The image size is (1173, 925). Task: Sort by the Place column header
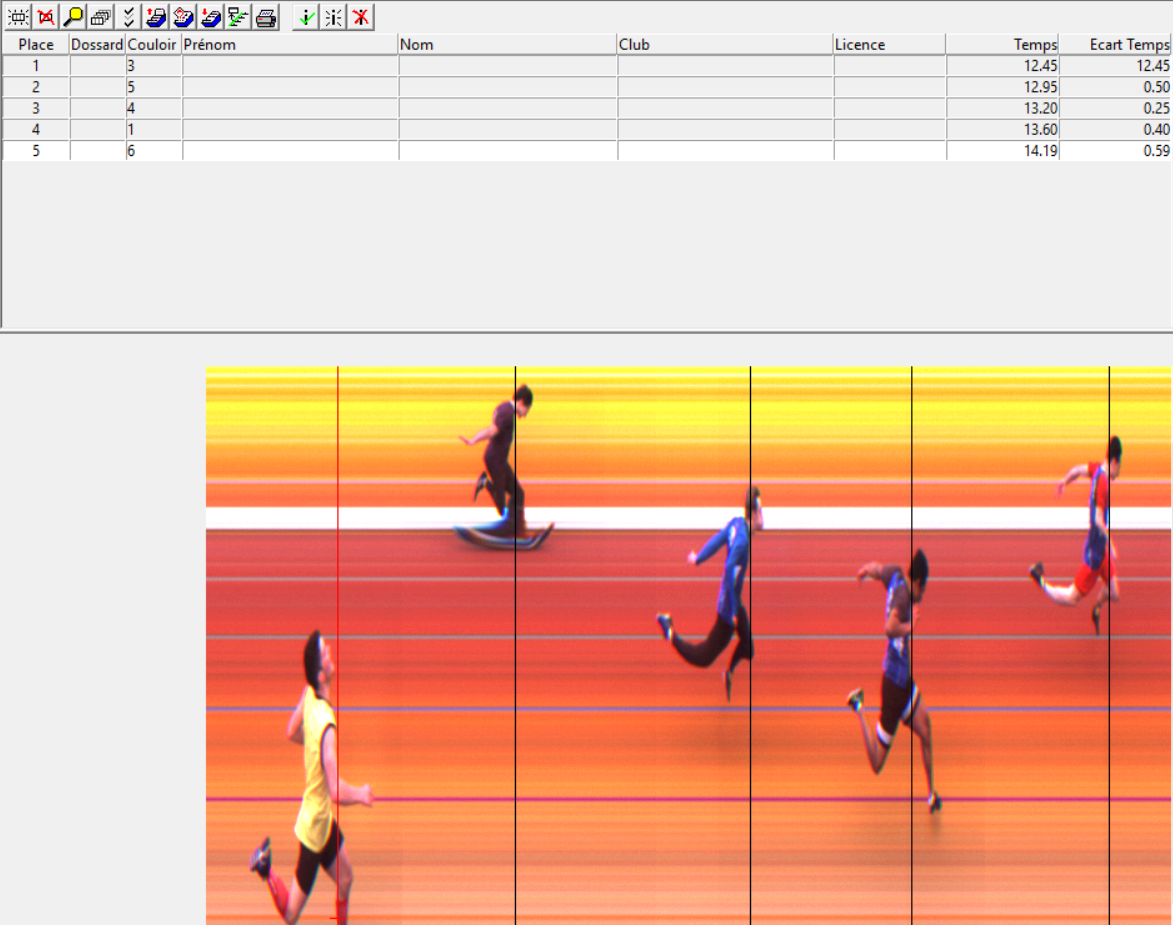coord(36,45)
